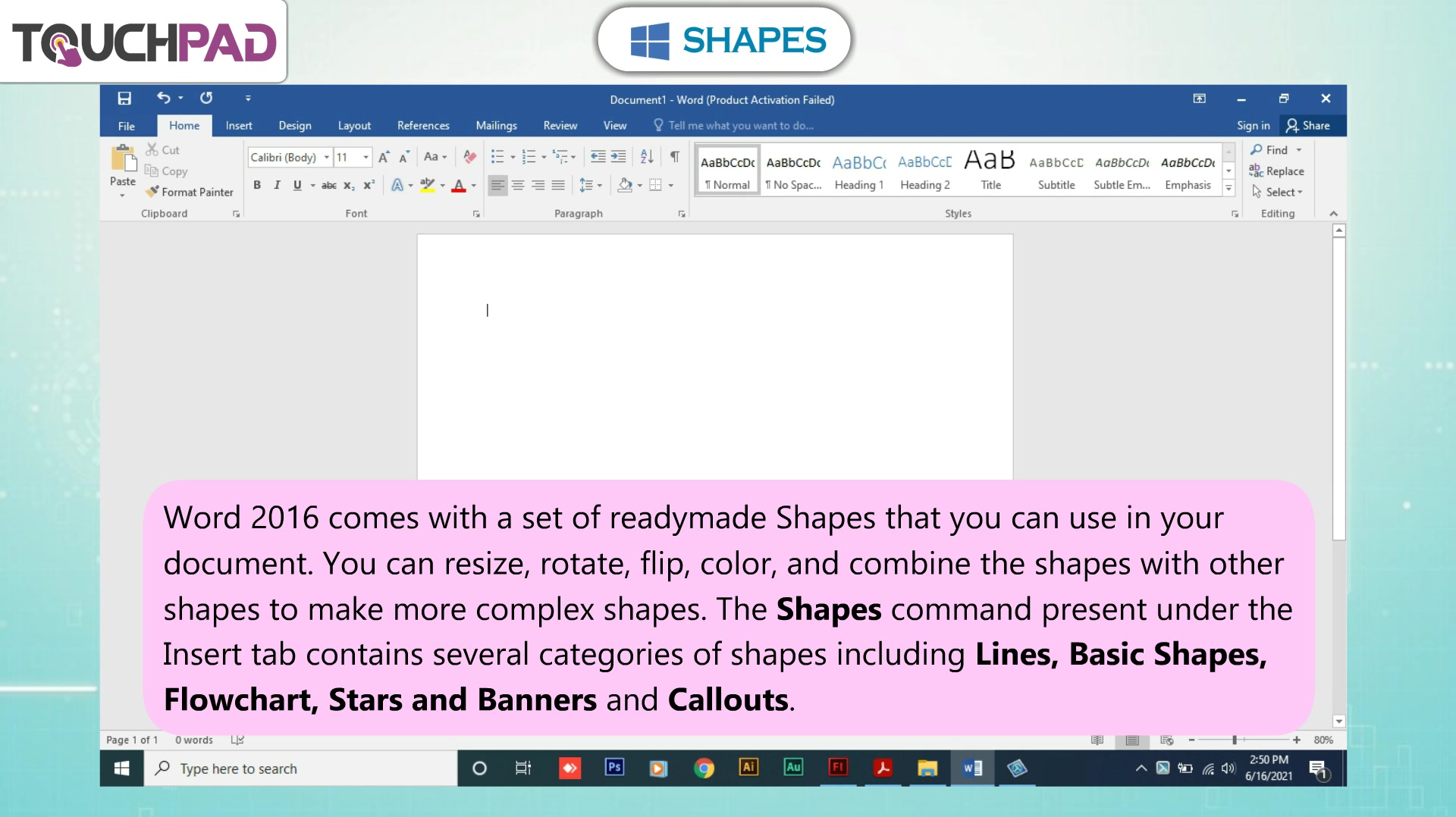Click the Increase Indent icon
Viewport: 1456px width, 817px height.
[619, 157]
